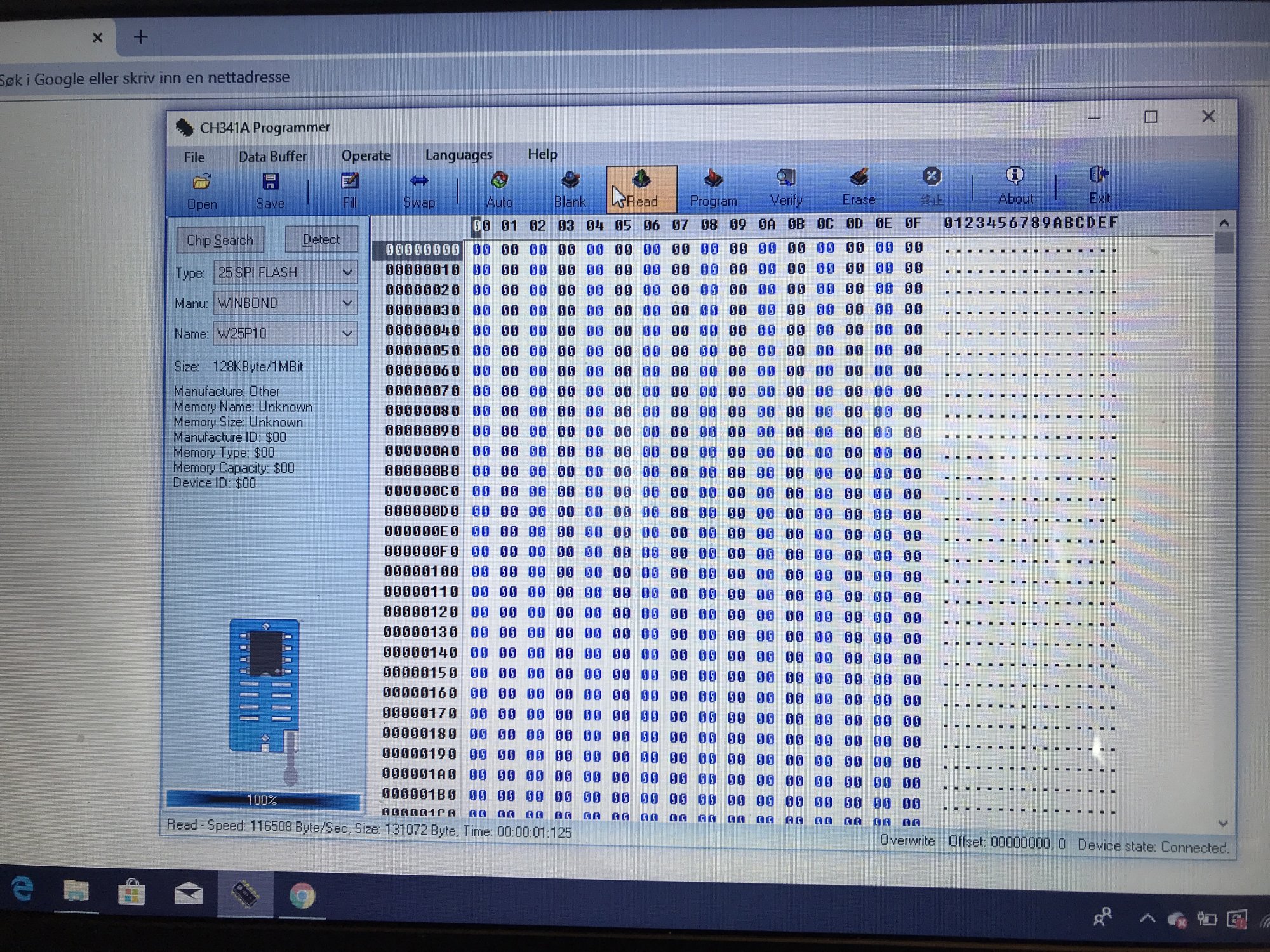Open Microsoft Store from taskbar

click(131, 892)
